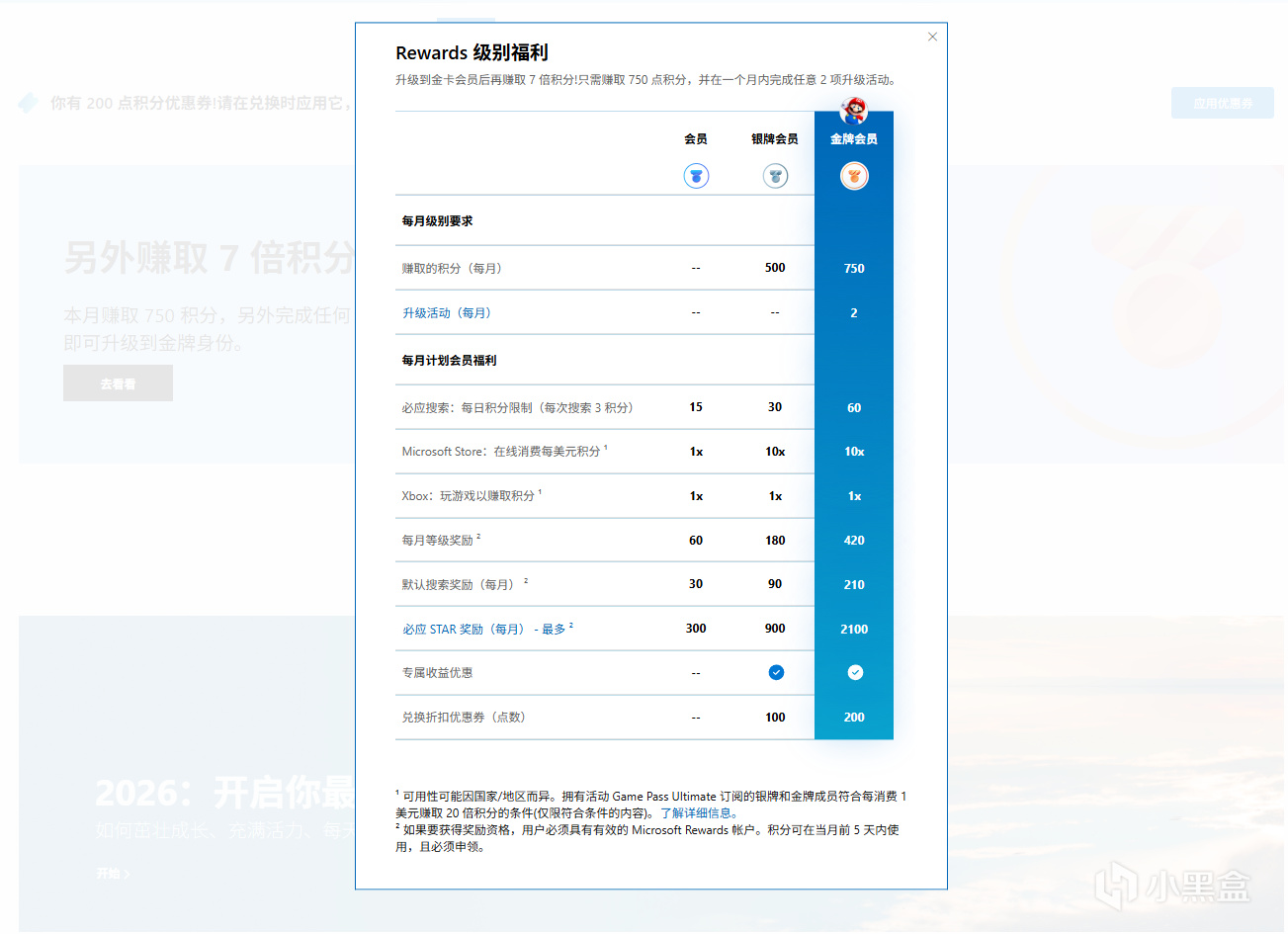The width and height of the screenshot is (1288, 934).
Task: Click the gold value 750 for 赚取的积分
Action: pyautogui.click(x=854, y=268)
